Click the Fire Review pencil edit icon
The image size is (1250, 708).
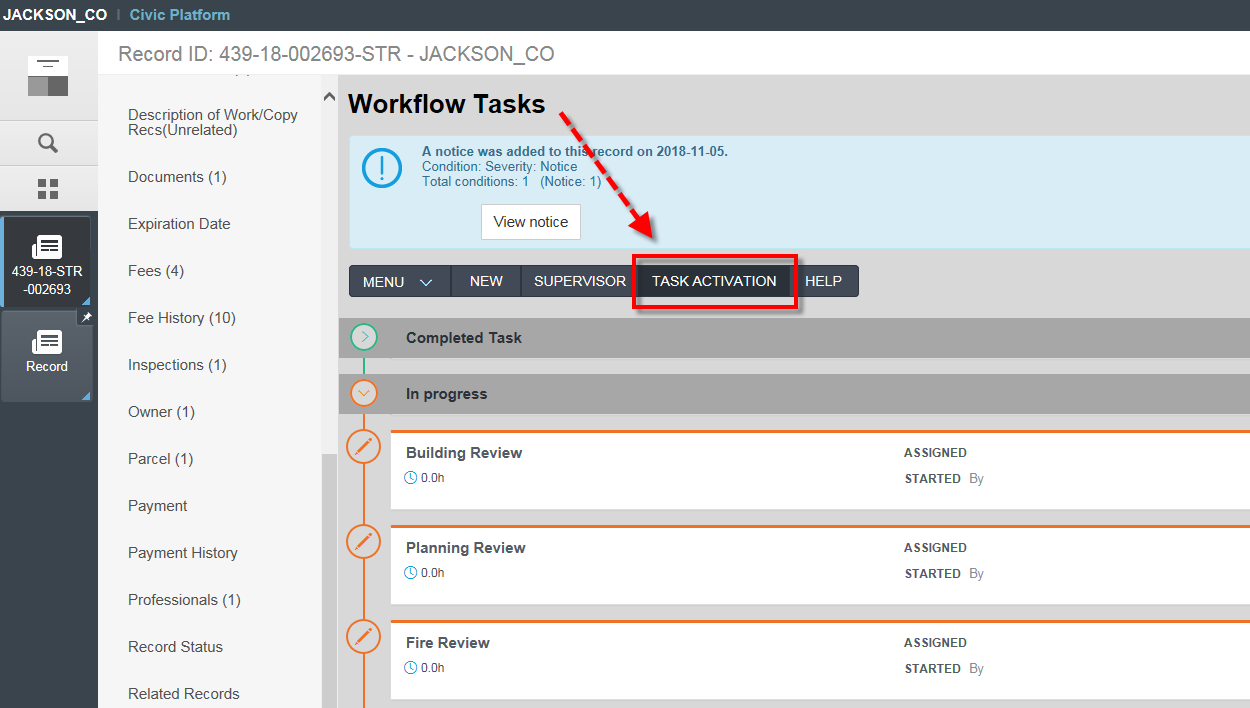(x=363, y=637)
